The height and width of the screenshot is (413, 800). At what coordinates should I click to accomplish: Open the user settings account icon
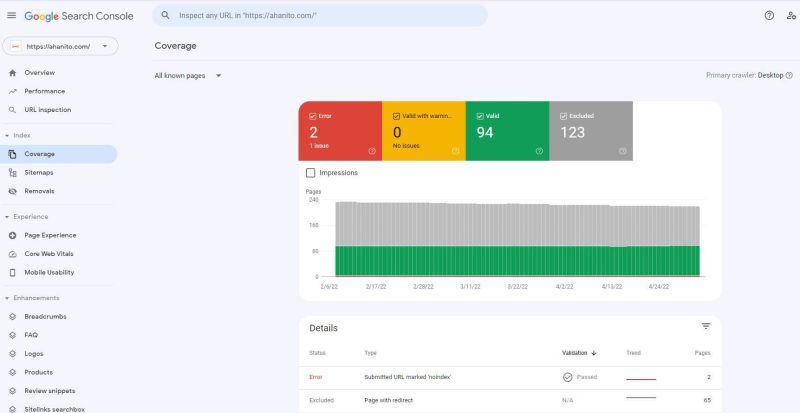pos(791,16)
